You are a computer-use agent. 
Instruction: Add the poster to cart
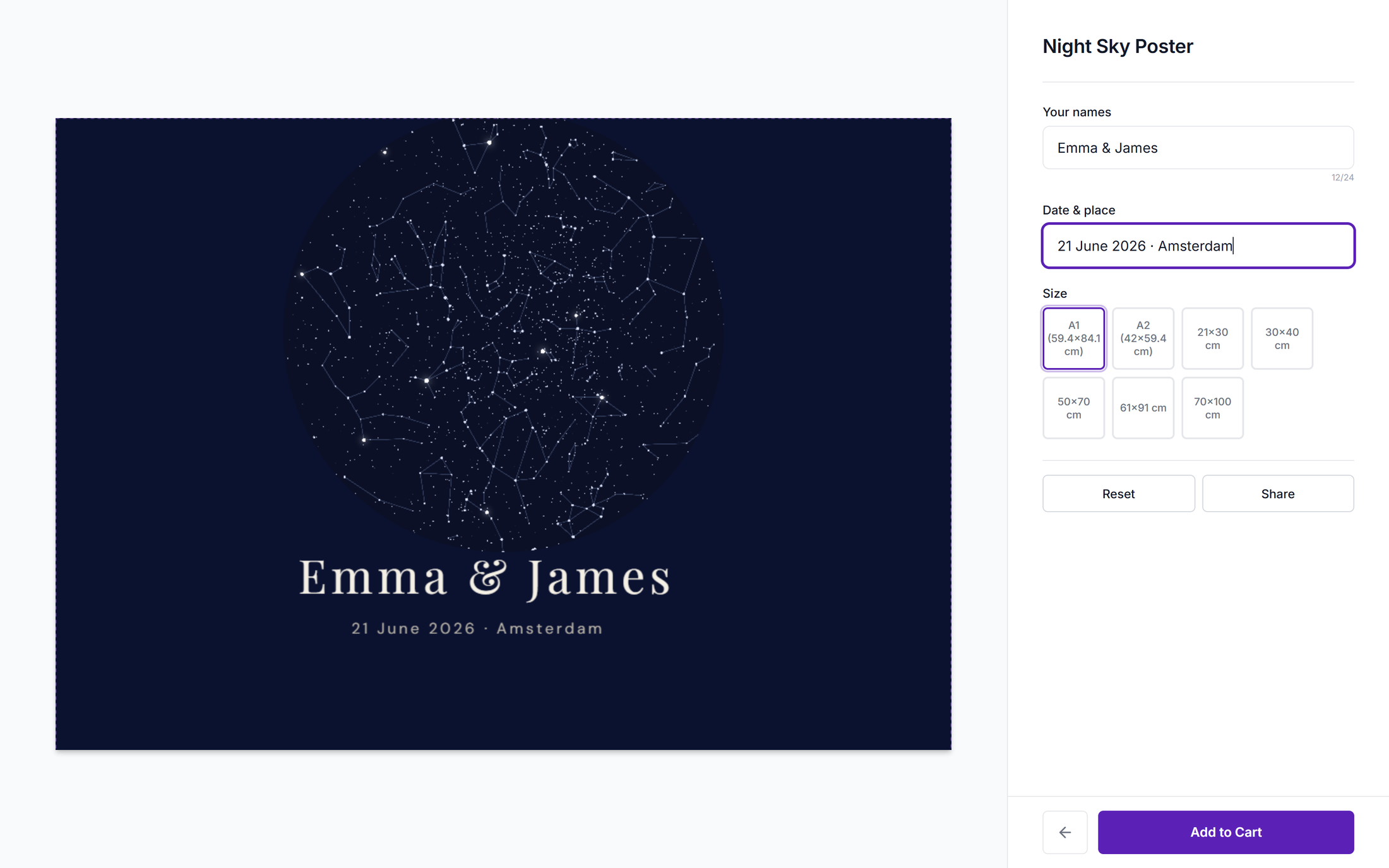tap(1225, 832)
